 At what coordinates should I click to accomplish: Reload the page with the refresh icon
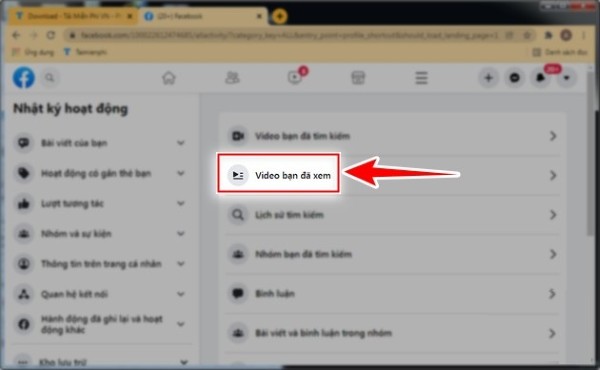click(x=51, y=35)
